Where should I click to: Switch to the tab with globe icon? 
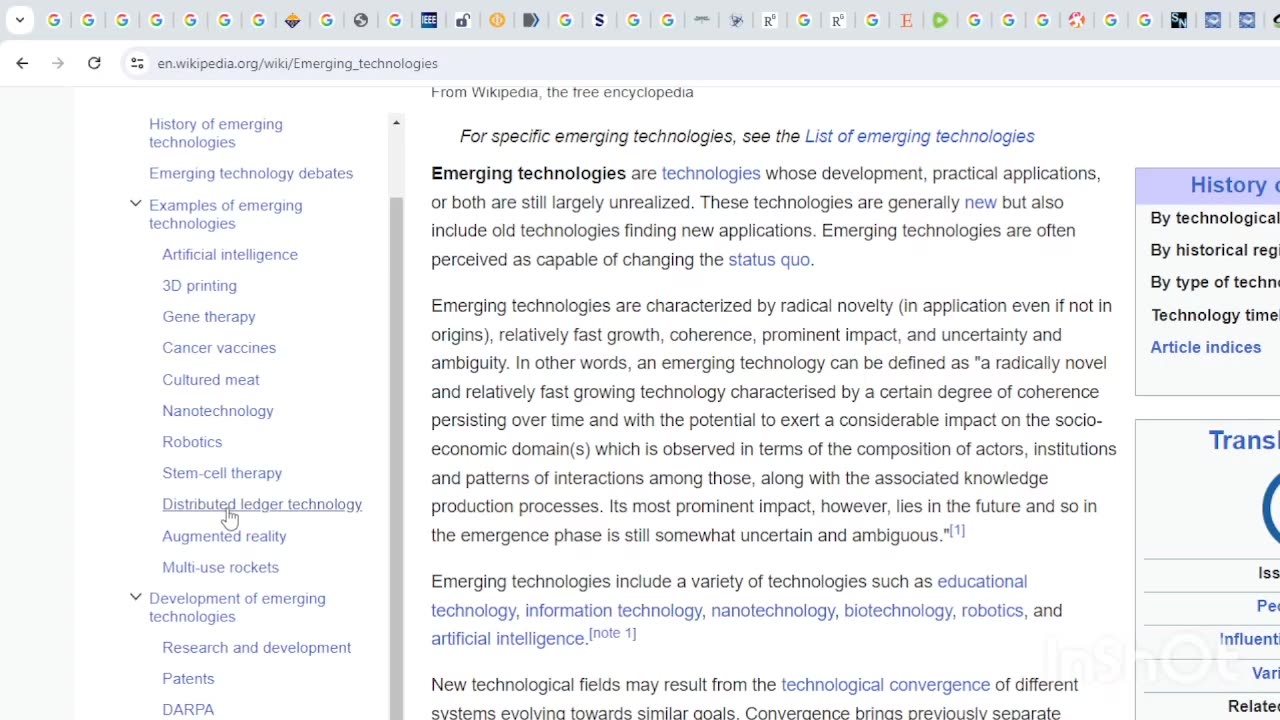(361, 20)
